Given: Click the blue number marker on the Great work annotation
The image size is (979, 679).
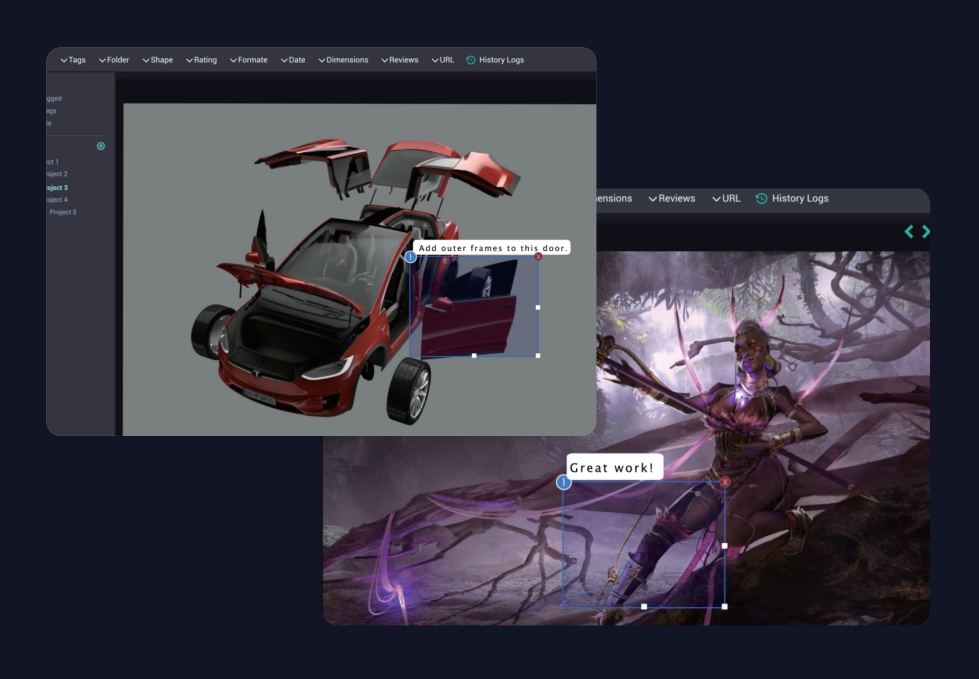Looking at the screenshot, I should tap(564, 482).
